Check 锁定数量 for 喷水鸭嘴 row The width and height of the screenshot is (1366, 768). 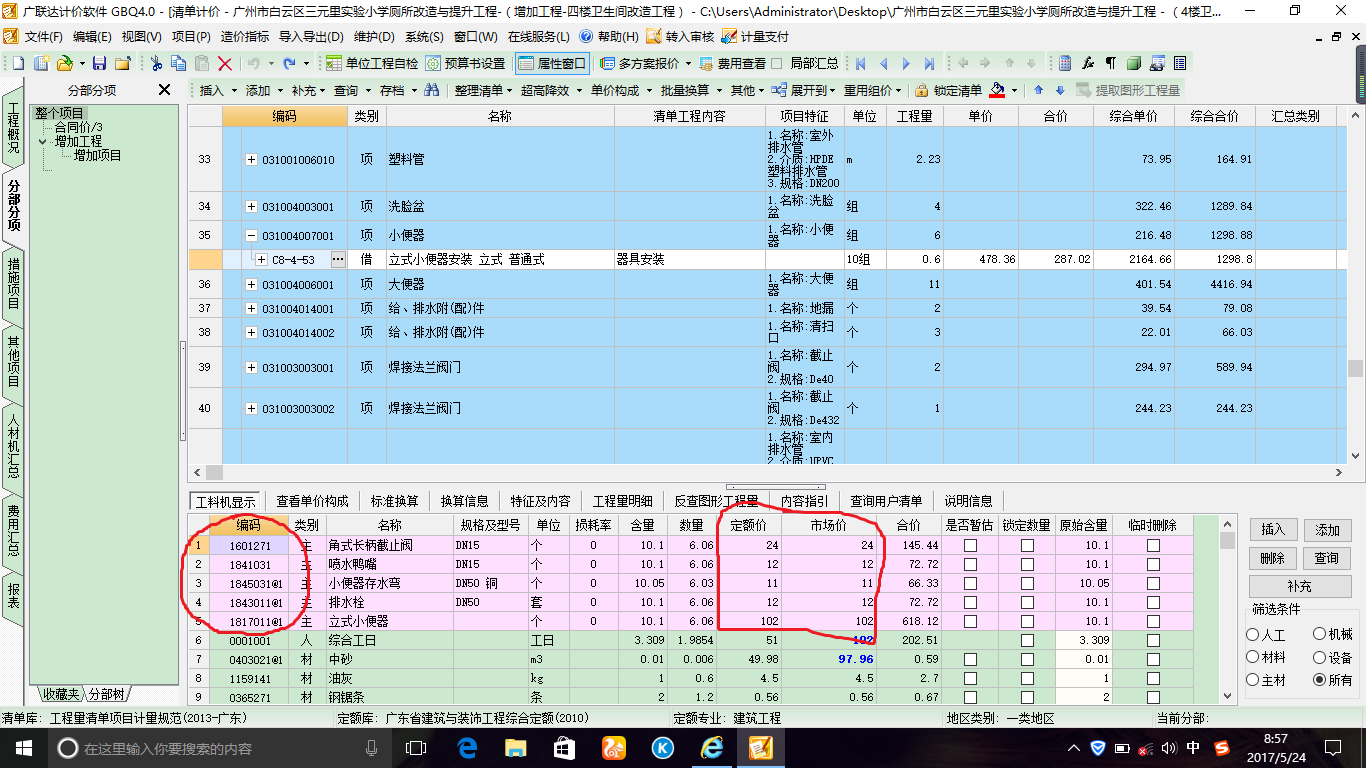[x=1027, y=565]
